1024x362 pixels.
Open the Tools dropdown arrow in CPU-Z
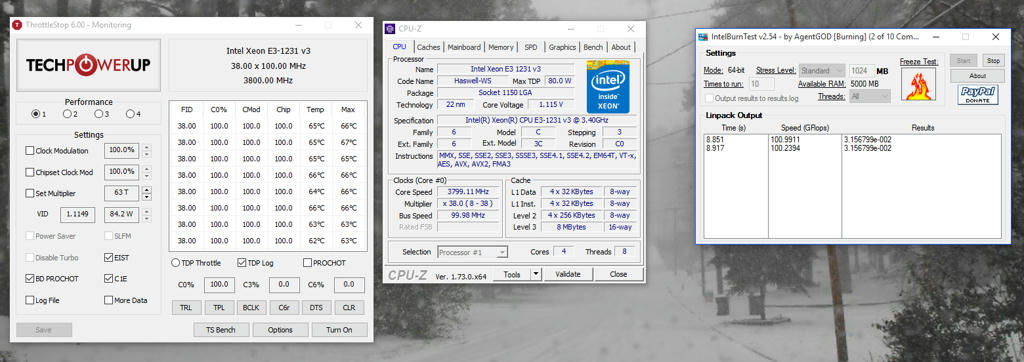(x=536, y=274)
